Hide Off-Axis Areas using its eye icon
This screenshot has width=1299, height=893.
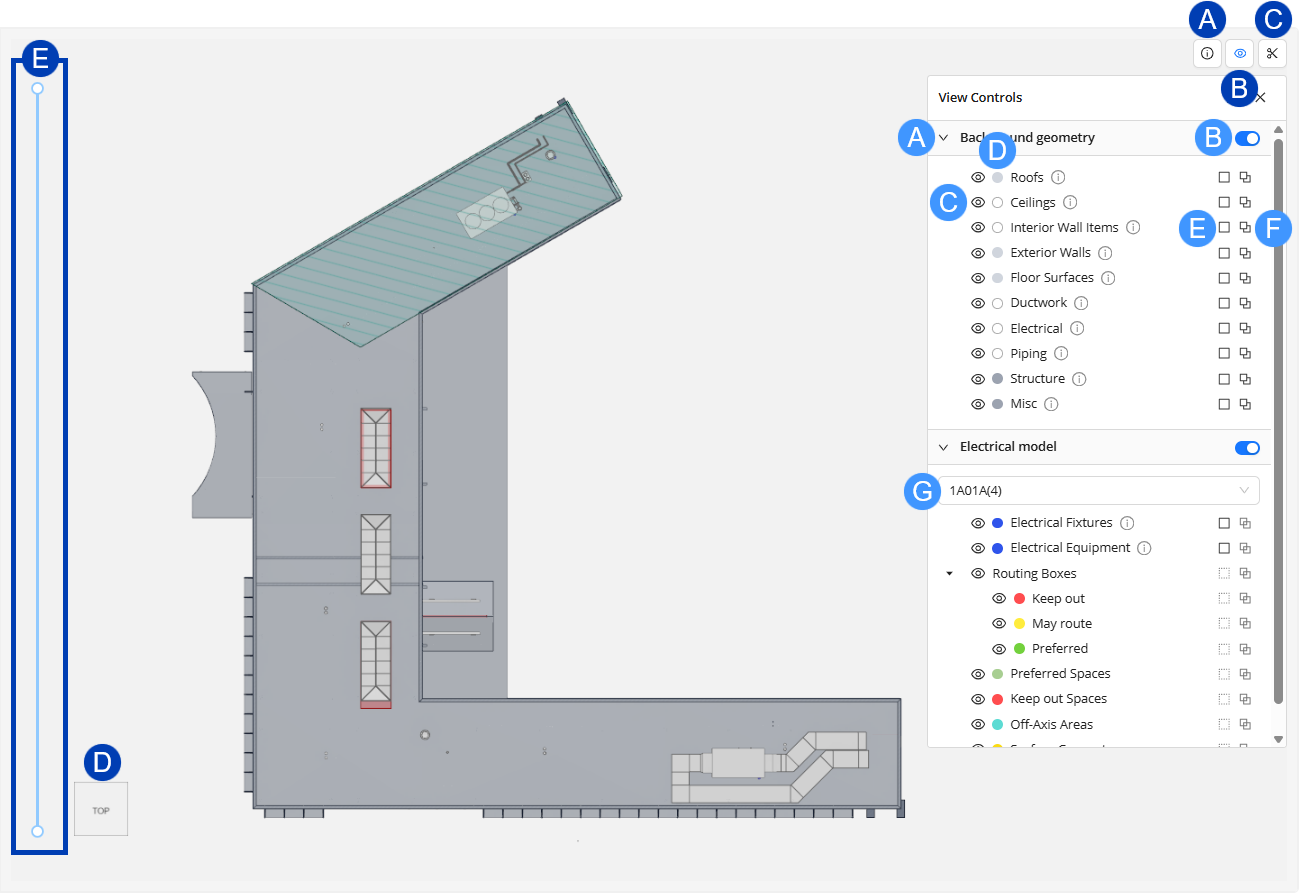[979, 724]
